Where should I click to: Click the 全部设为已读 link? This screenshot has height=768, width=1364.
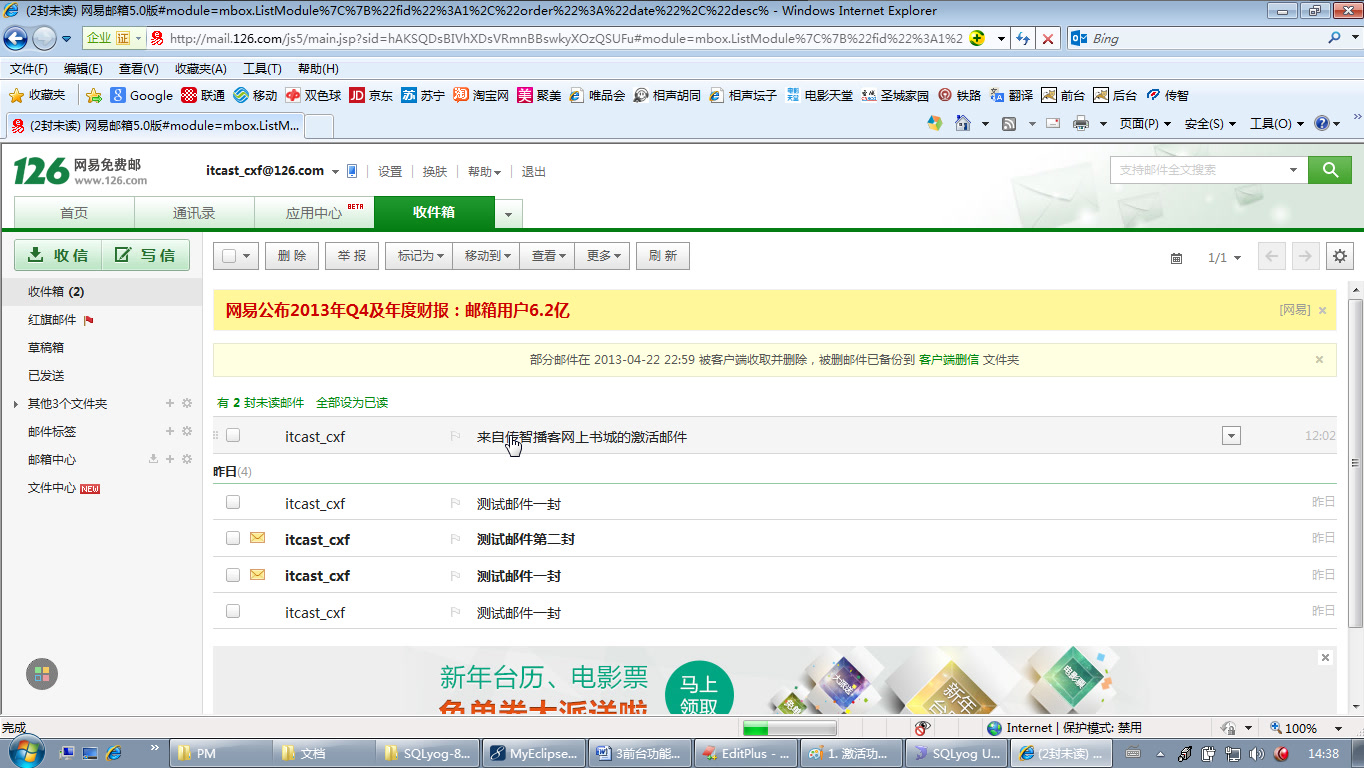coord(351,402)
